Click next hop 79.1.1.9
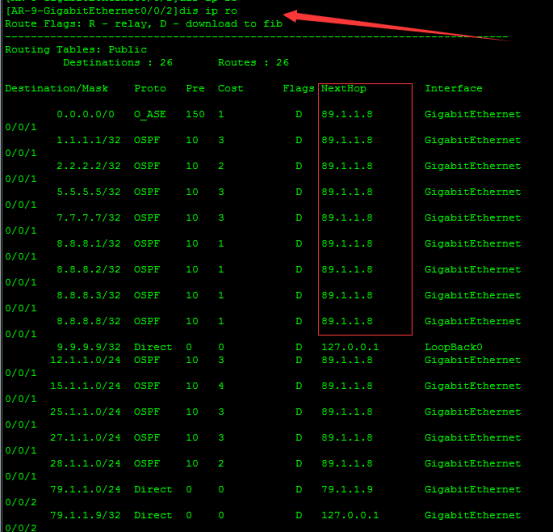554x532 pixels. [x=347, y=489]
